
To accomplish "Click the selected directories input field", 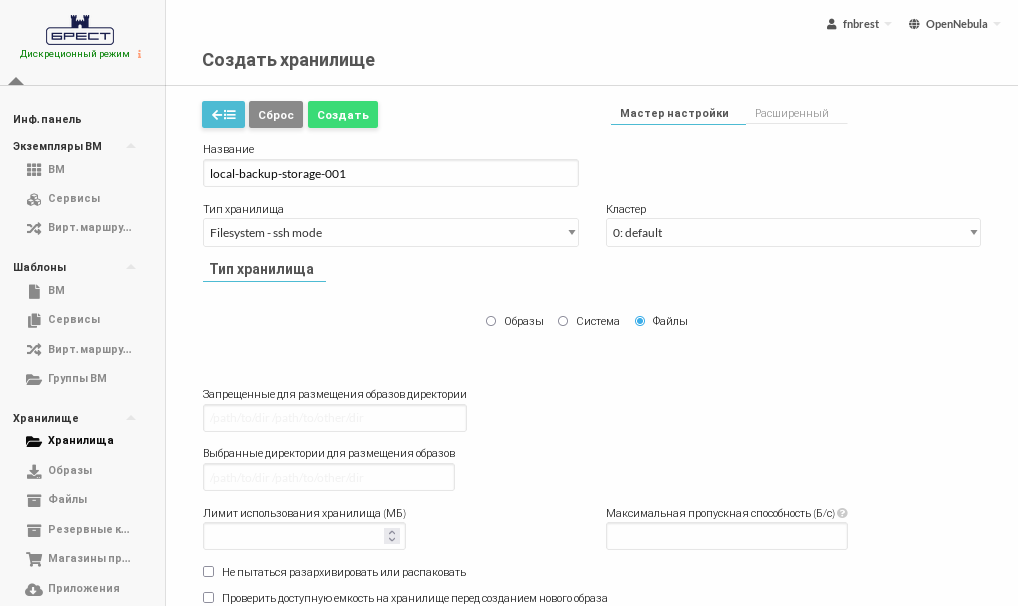I will pos(329,477).
